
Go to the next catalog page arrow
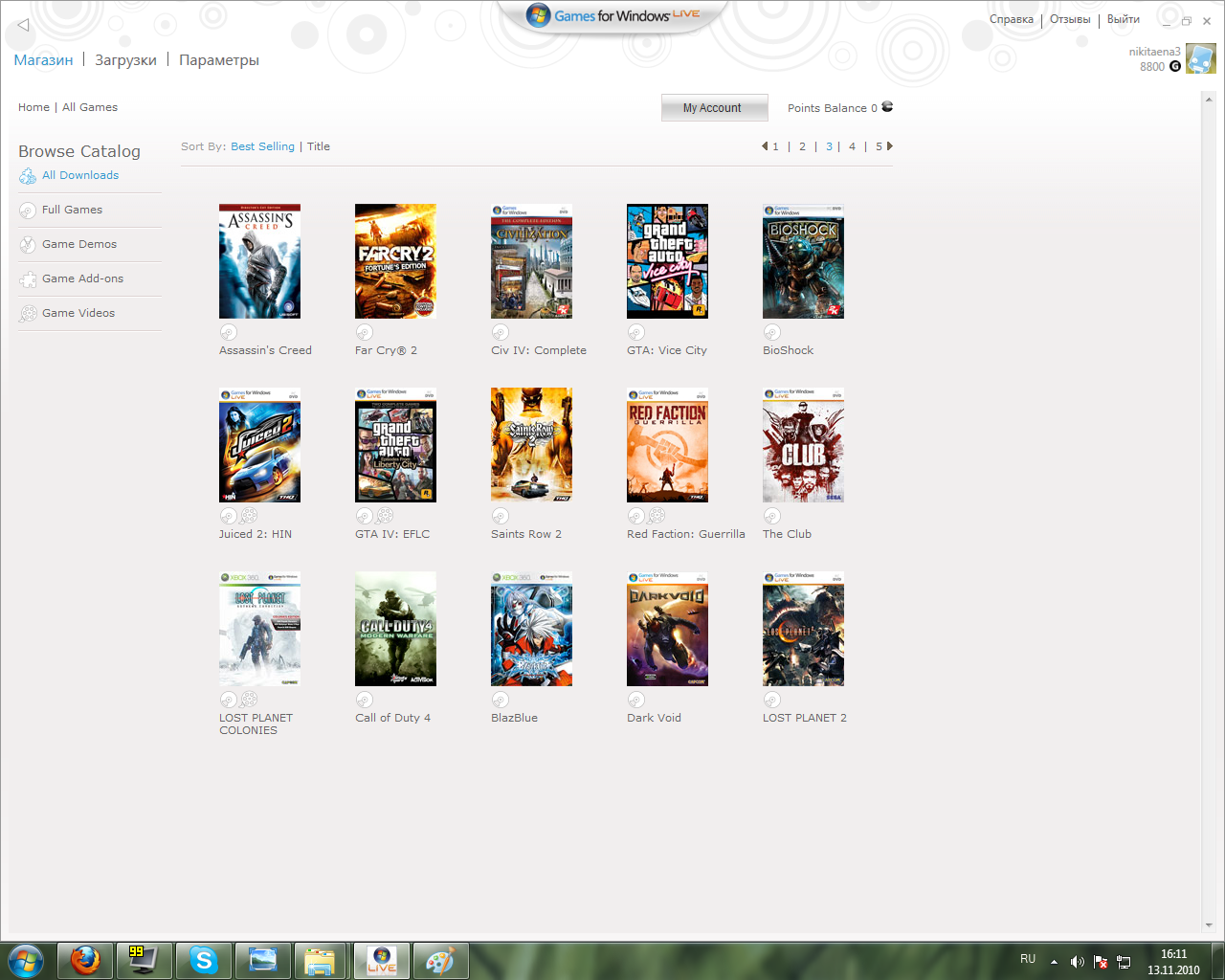(890, 146)
